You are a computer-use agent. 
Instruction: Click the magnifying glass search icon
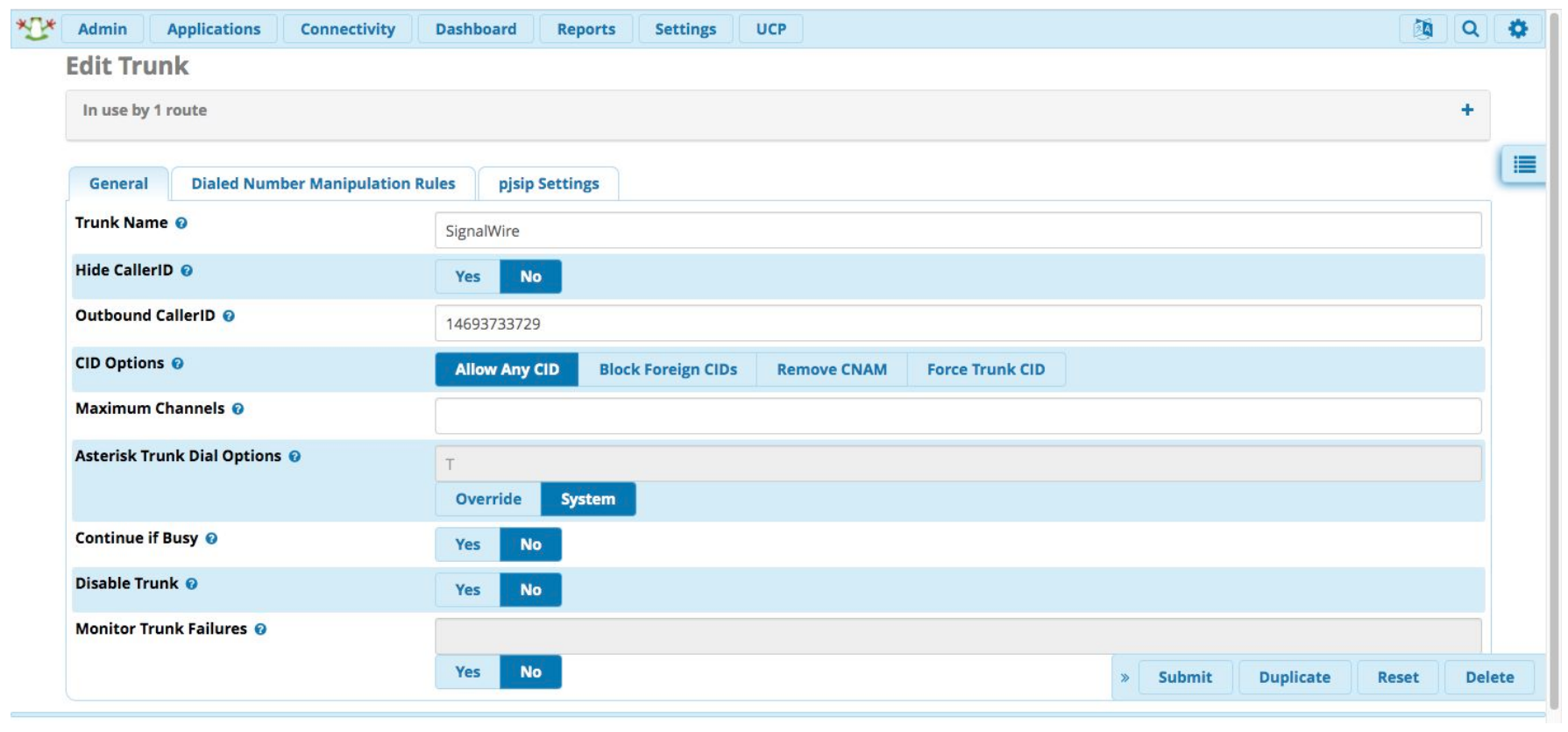point(1470,29)
